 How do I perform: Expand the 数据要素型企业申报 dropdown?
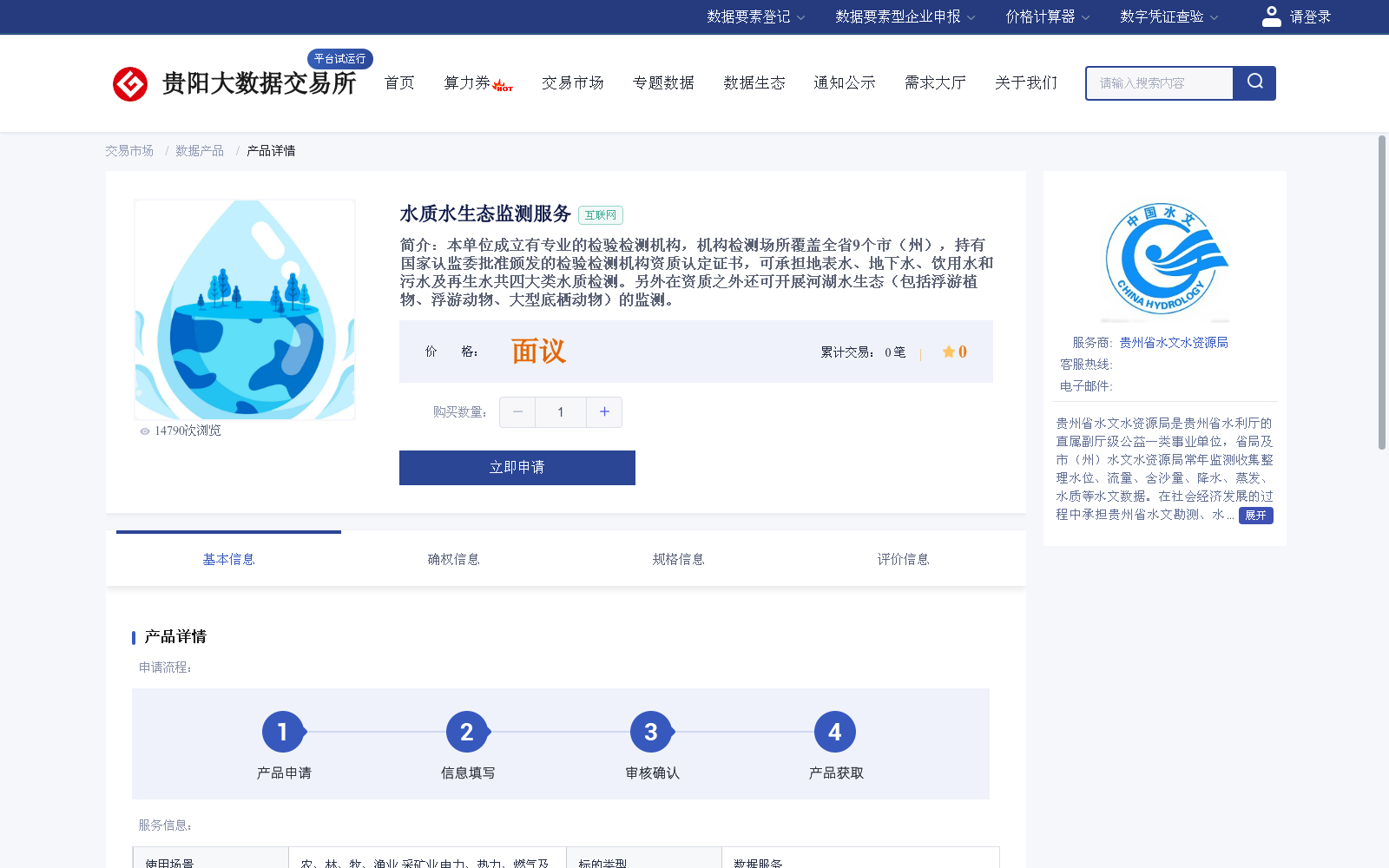(x=905, y=16)
